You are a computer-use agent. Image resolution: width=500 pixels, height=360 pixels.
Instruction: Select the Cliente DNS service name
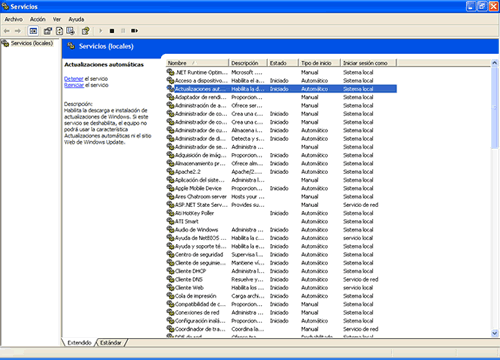189,280
